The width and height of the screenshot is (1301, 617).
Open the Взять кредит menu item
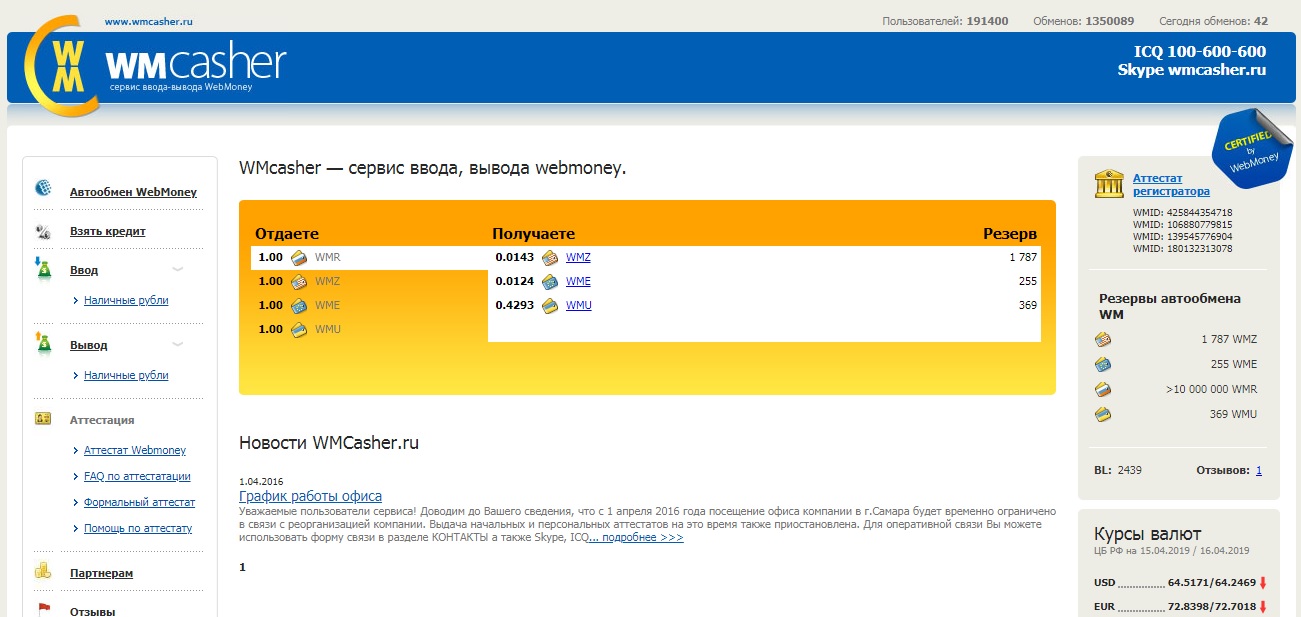[108, 231]
